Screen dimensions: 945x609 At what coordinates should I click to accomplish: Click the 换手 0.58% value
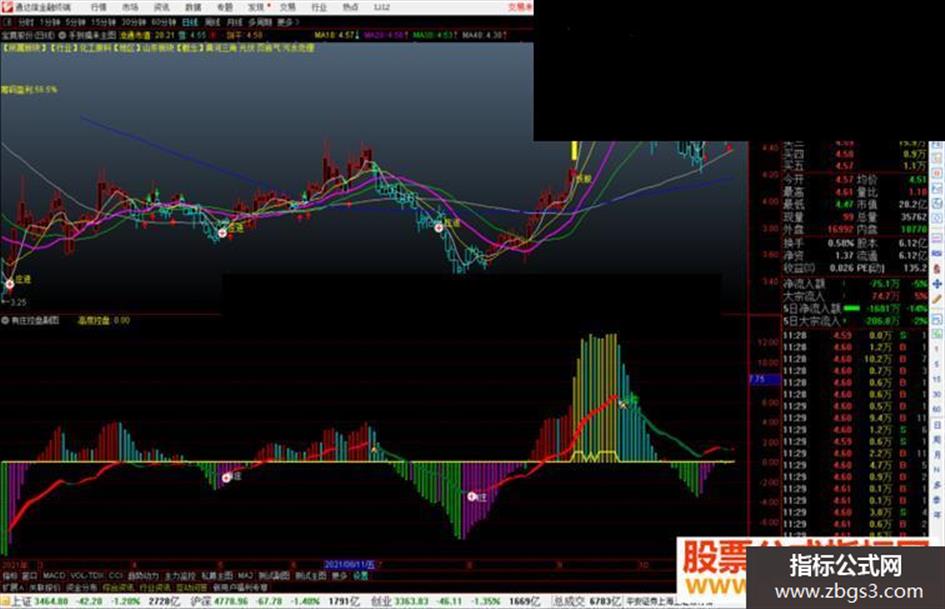point(840,243)
